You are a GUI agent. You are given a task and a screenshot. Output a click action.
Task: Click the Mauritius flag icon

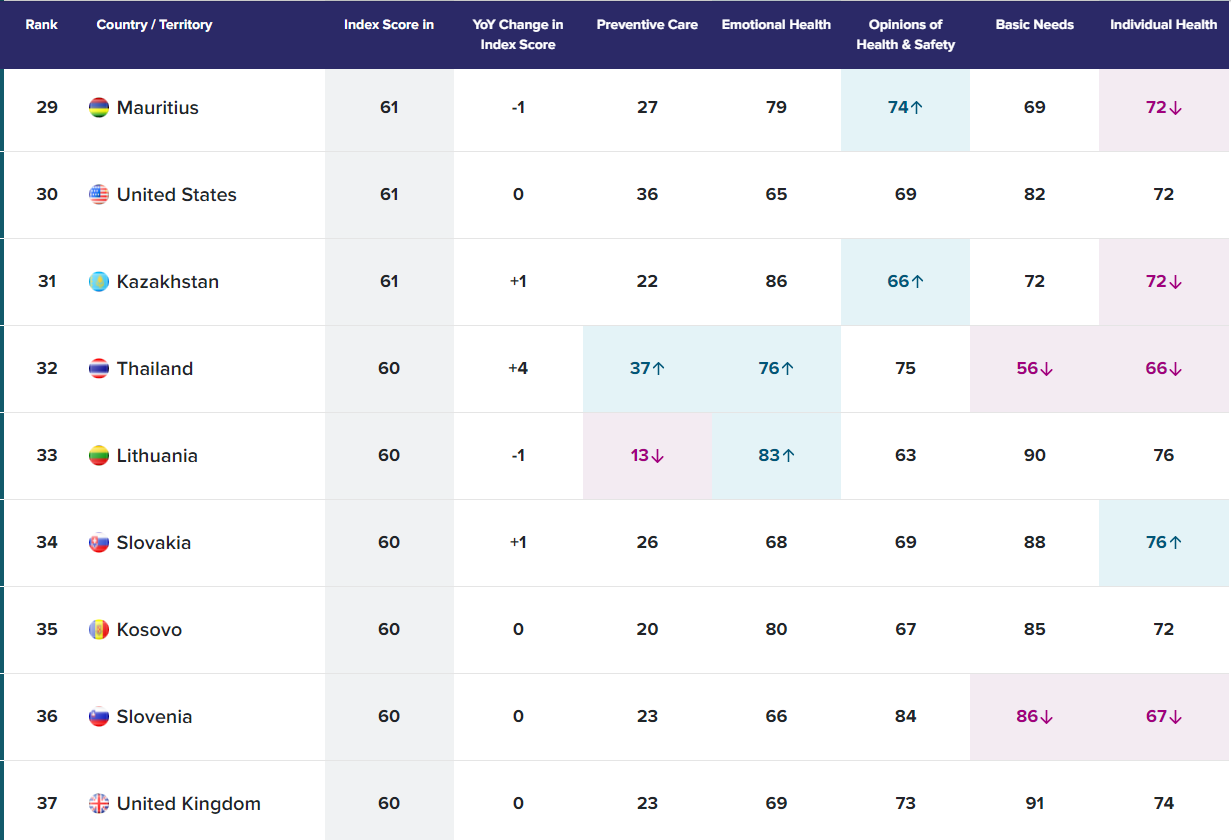[x=99, y=108]
